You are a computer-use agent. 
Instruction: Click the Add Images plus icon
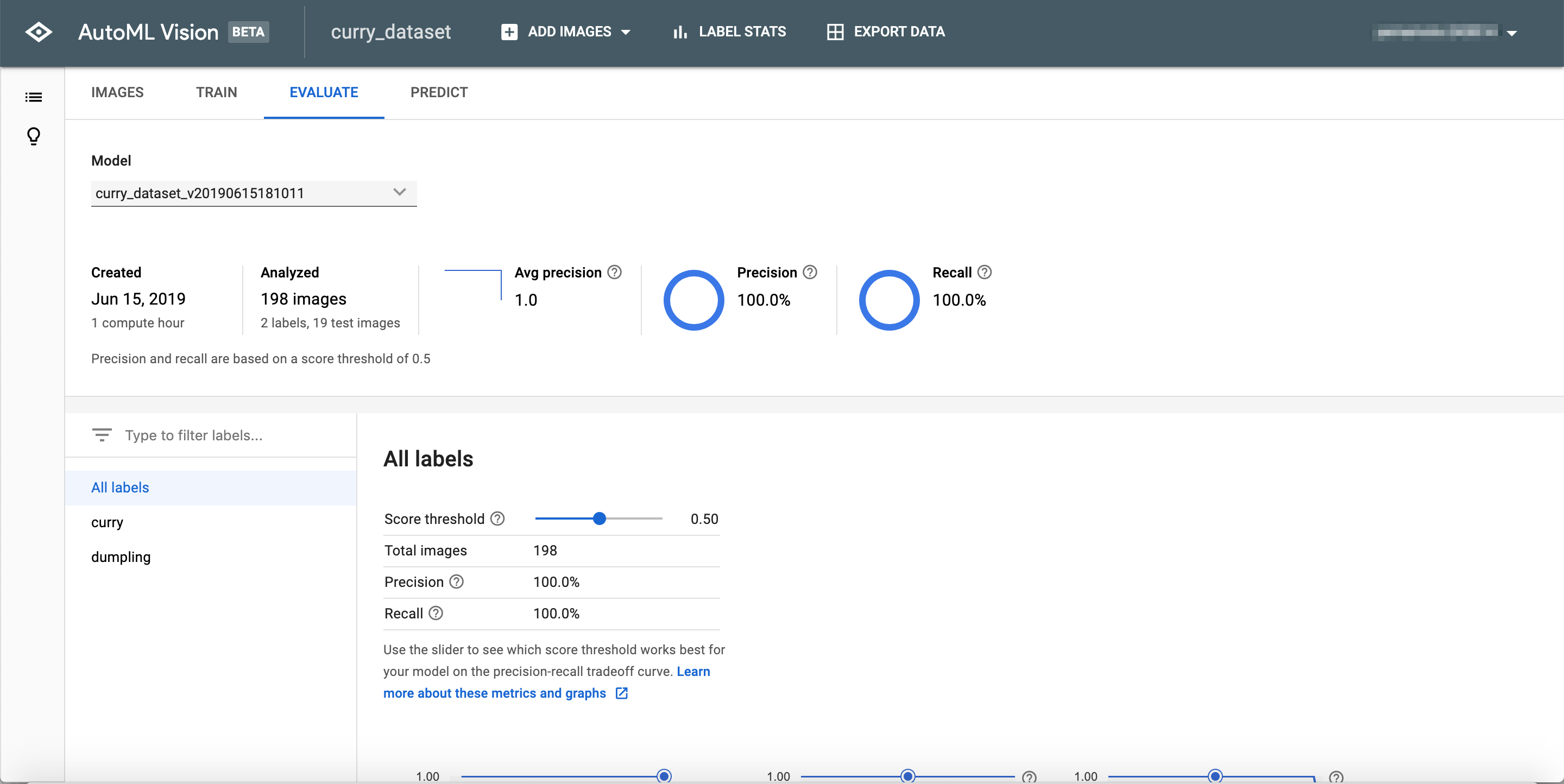[x=509, y=31]
